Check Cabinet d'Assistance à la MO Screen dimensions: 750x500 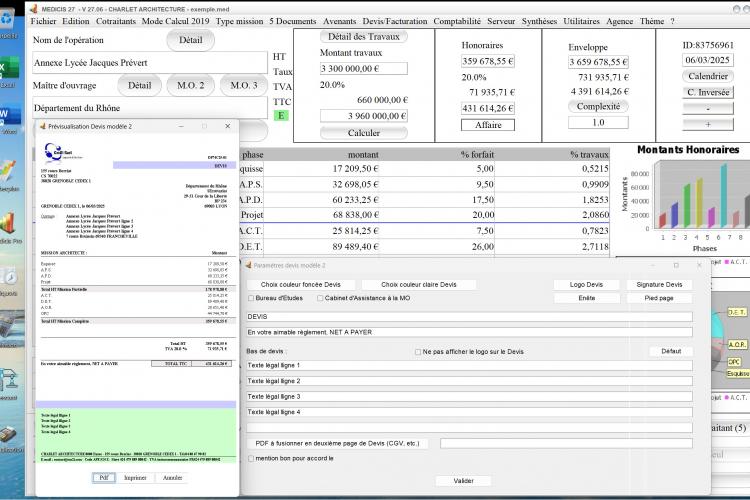coord(320,298)
